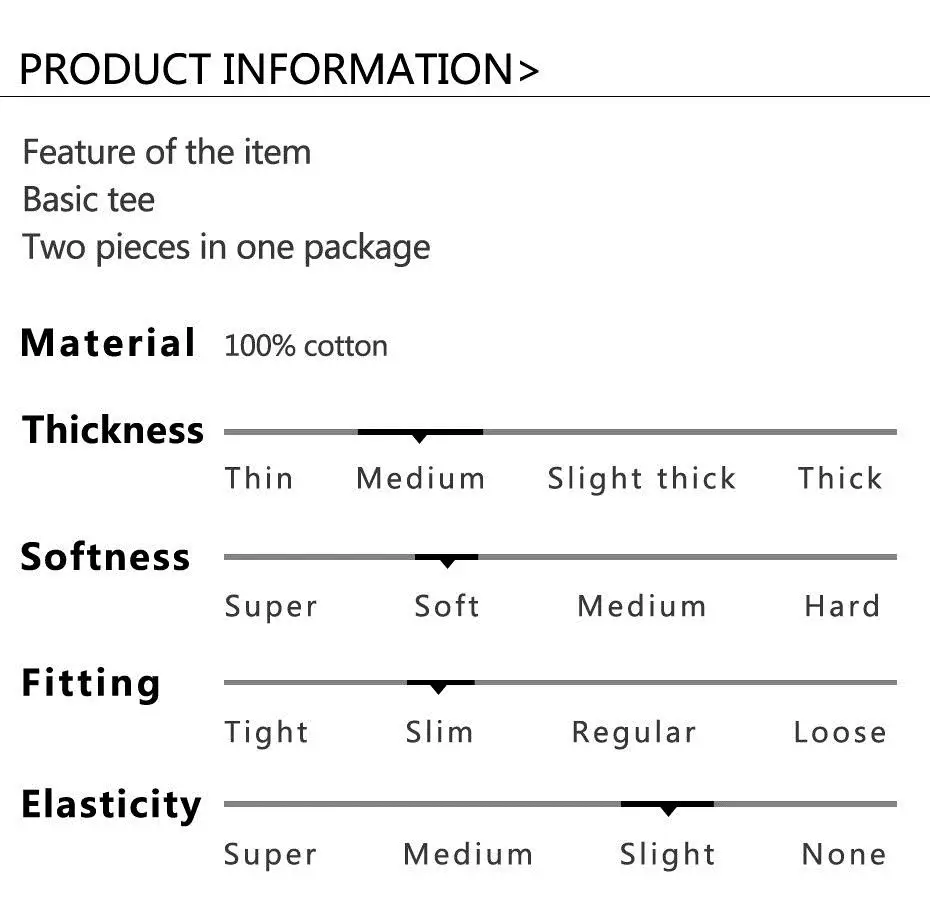Click the PRODUCT INFORMATION heading arrow
Image resolution: width=930 pixels, height=900 pixels.
pos(528,71)
